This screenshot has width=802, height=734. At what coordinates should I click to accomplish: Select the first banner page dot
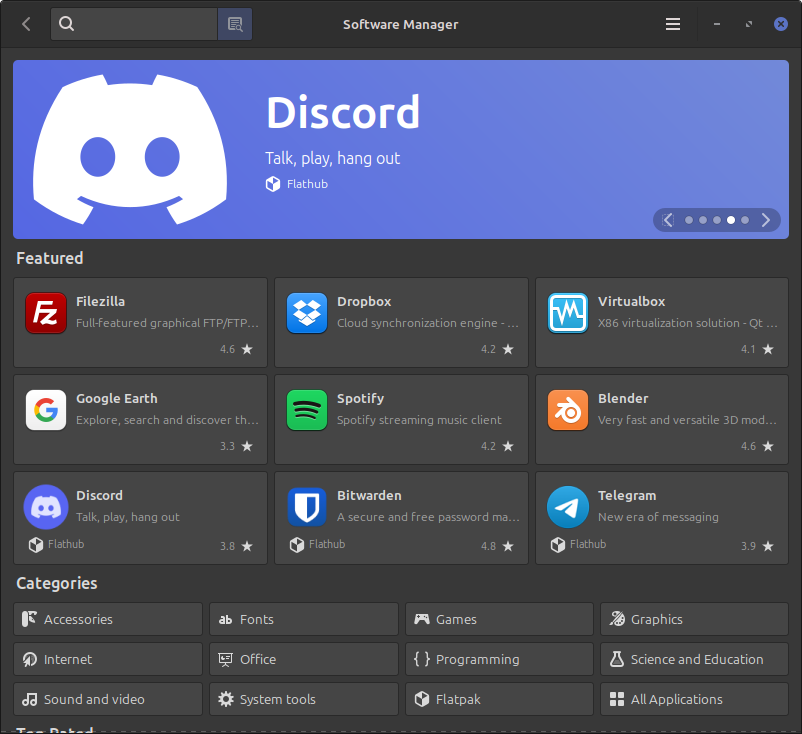click(689, 220)
